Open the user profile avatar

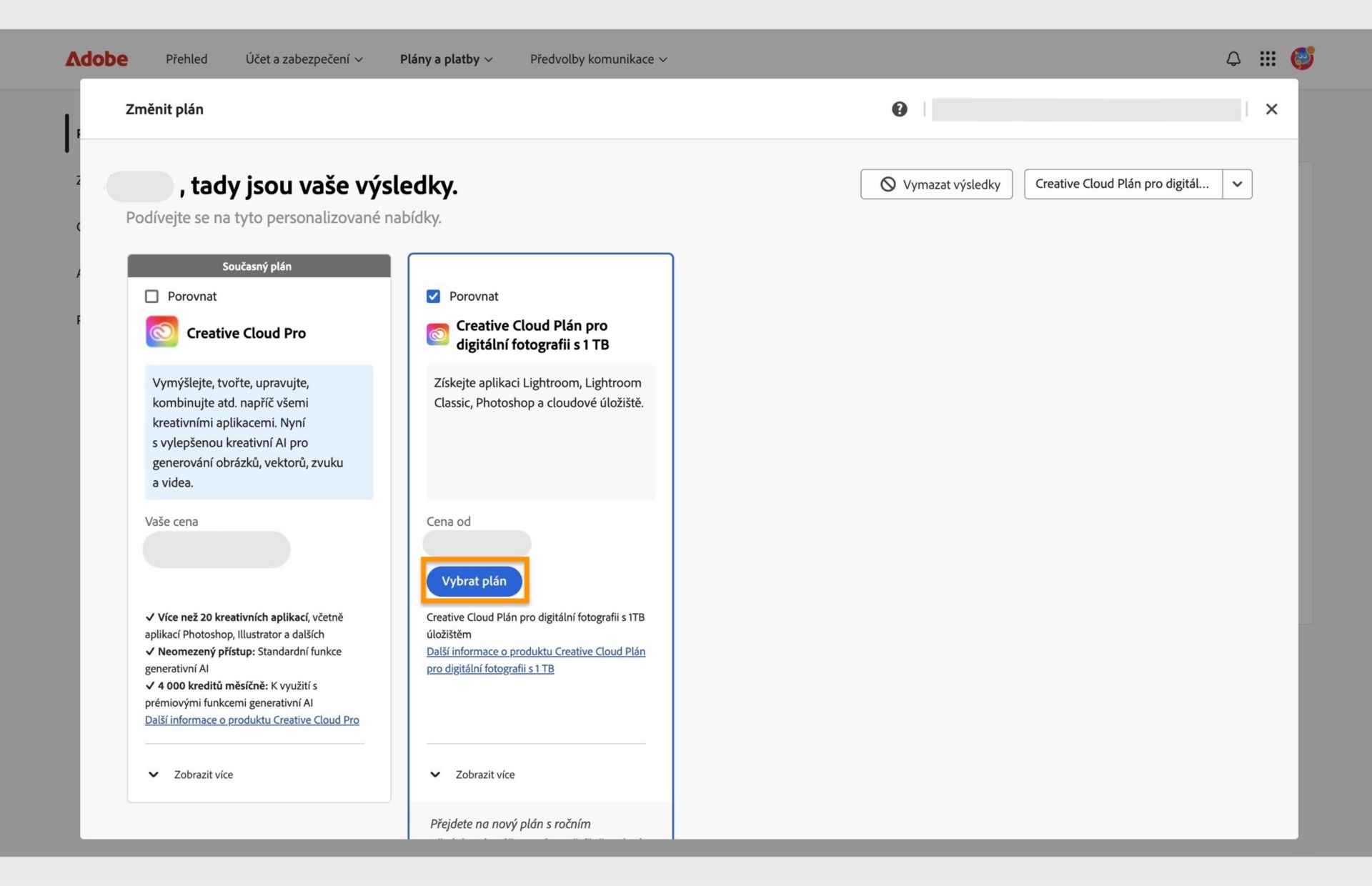pos(1302,59)
